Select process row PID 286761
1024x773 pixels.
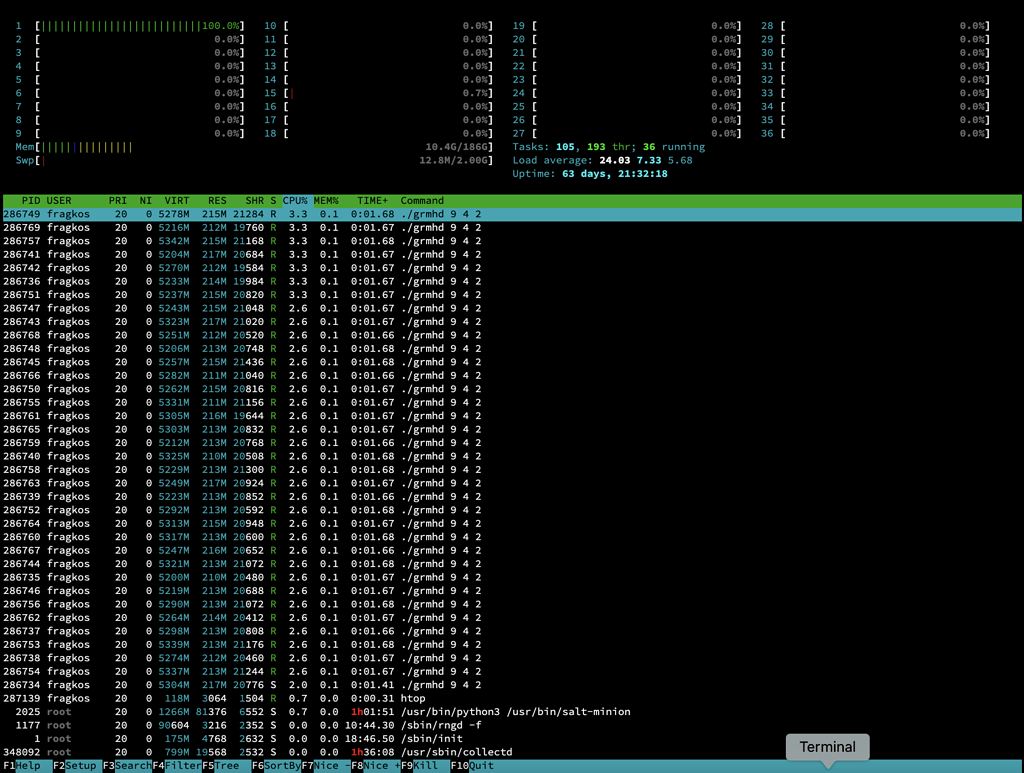coord(512,416)
